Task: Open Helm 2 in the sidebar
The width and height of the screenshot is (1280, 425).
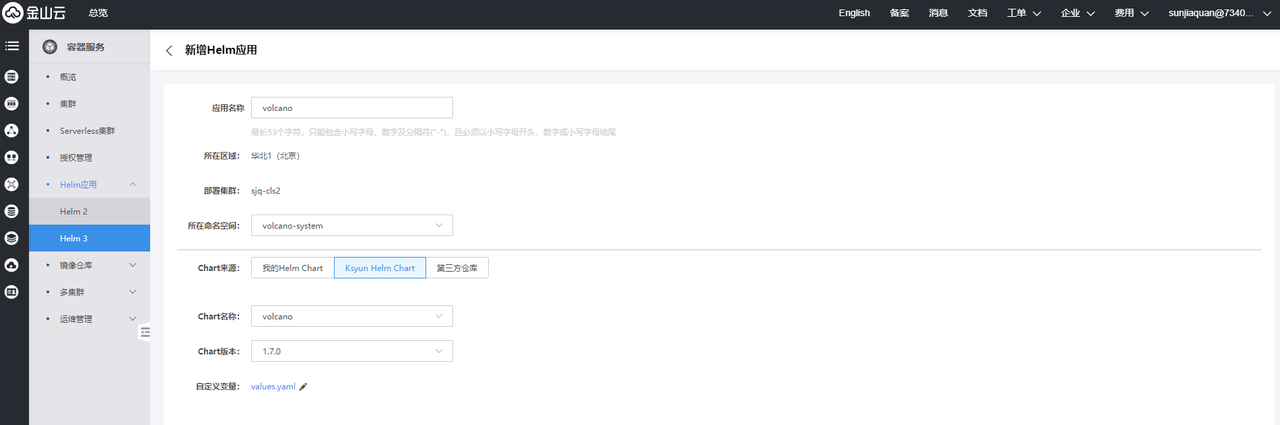Action: 89,211
